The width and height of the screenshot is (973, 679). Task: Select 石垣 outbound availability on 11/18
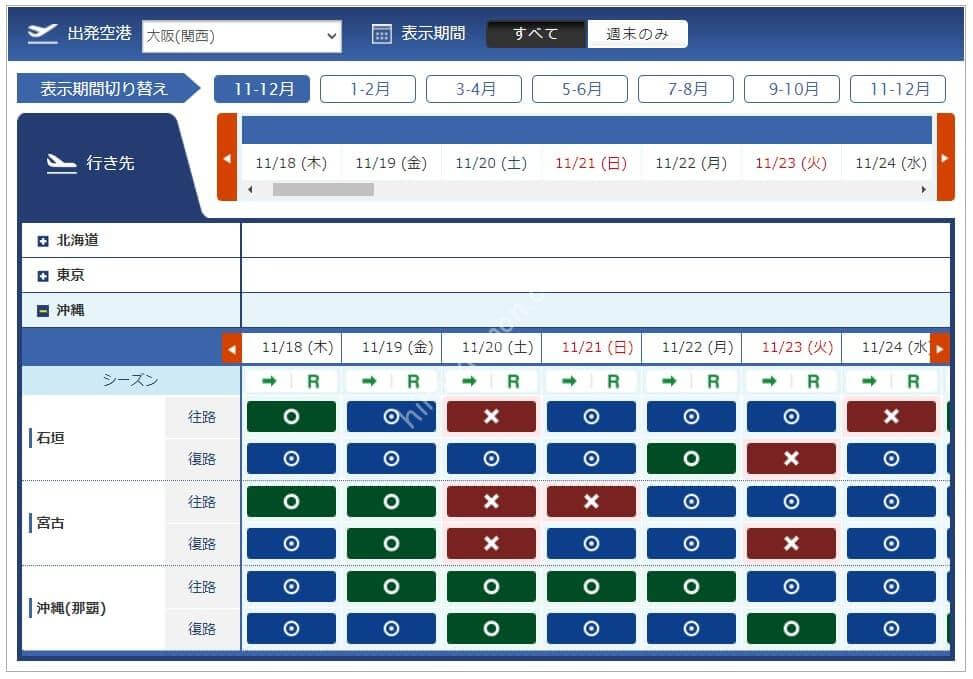[291, 416]
